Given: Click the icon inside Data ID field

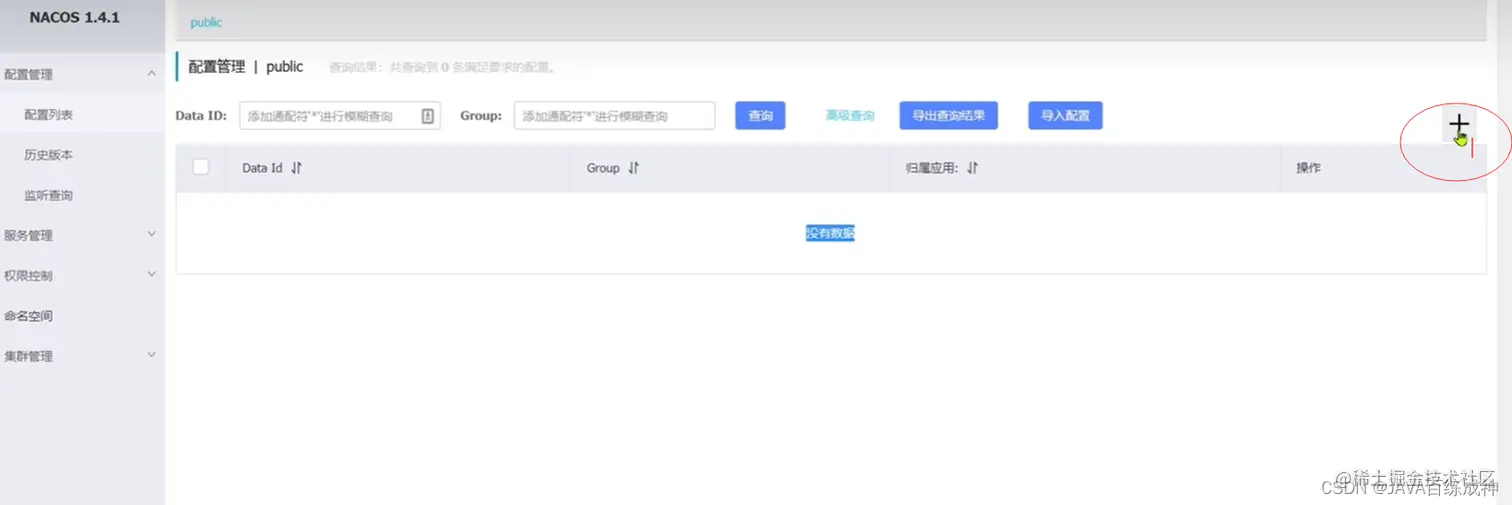Looking at the screenshot, I should tap(427, 116).
